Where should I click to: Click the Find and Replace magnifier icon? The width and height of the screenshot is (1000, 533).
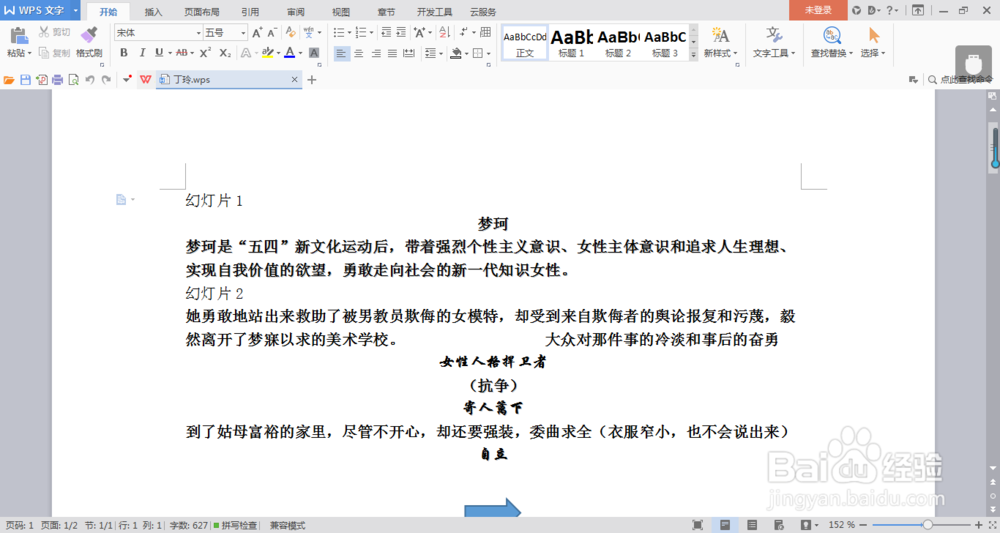click(x=832, y=36)
